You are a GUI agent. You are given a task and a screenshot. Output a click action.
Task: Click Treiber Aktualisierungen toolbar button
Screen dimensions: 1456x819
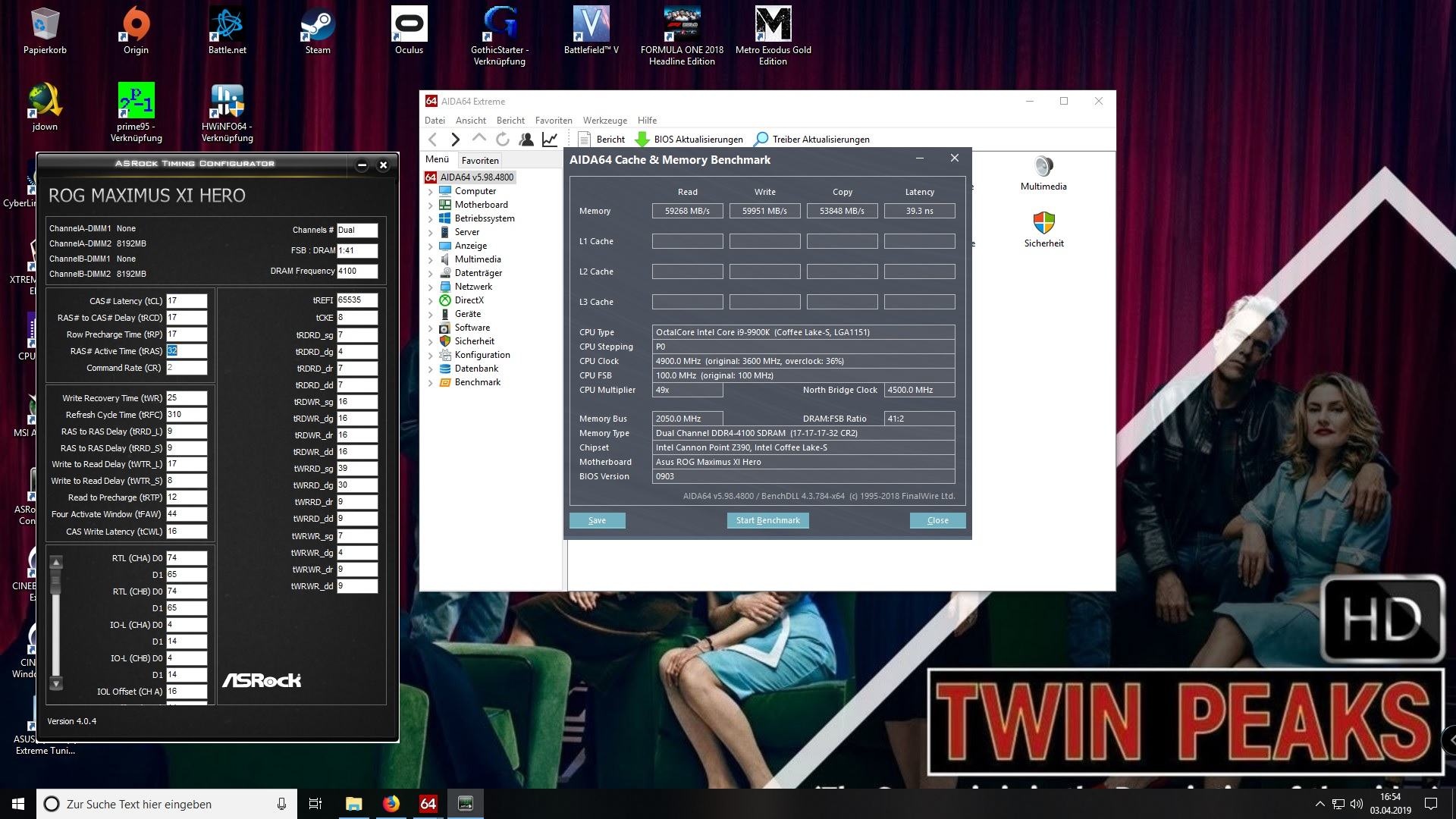pos(811,139)
